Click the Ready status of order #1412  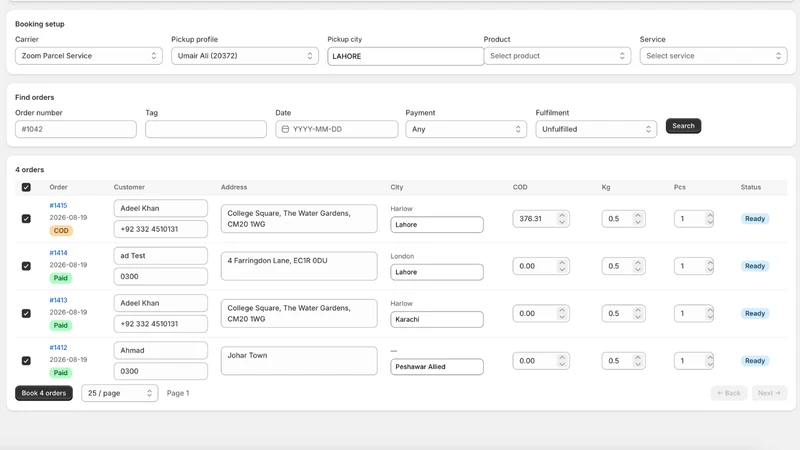tap(755, 361)
